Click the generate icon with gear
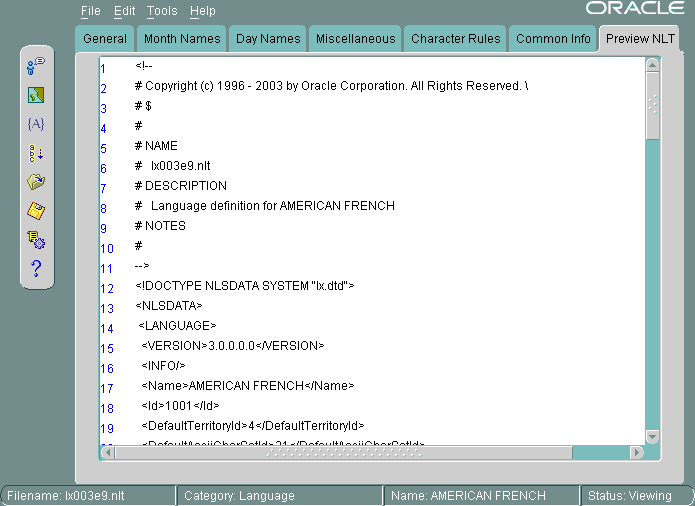The height and width of the screenshot is (506, 695). tap(36, 240)
